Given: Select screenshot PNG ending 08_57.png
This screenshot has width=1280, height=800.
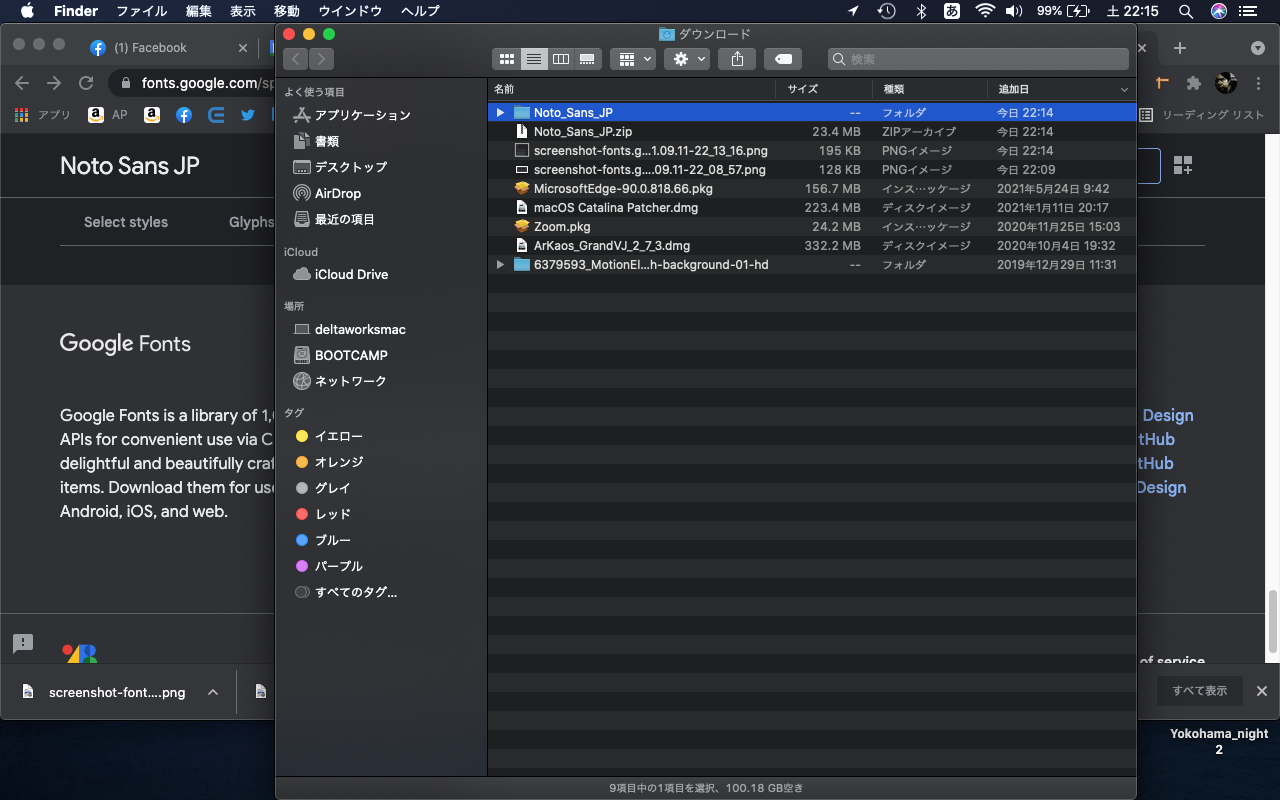Looking at the screenshot, I should click(811, 170).
